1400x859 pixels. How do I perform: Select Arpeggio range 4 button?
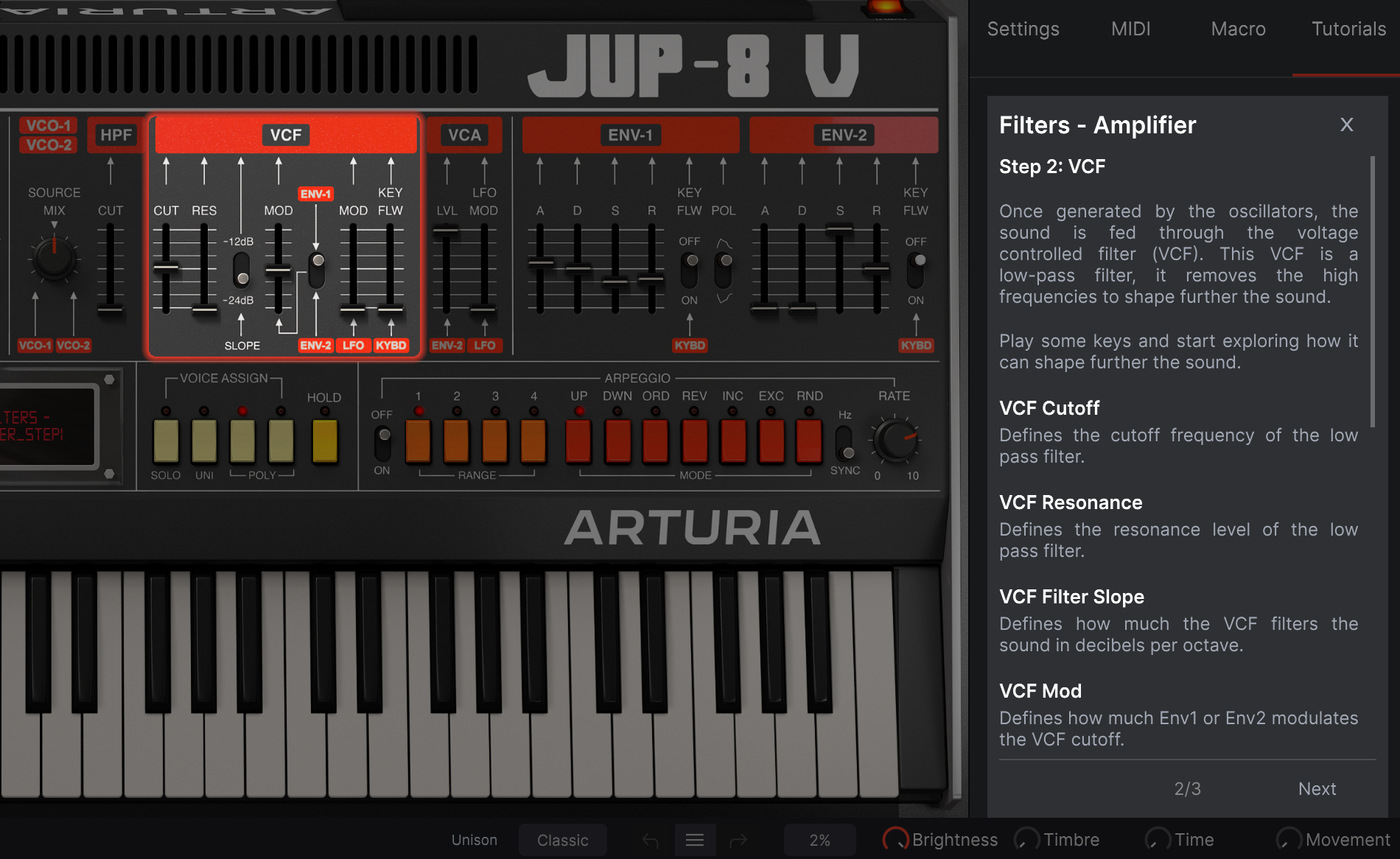[533, 441]
